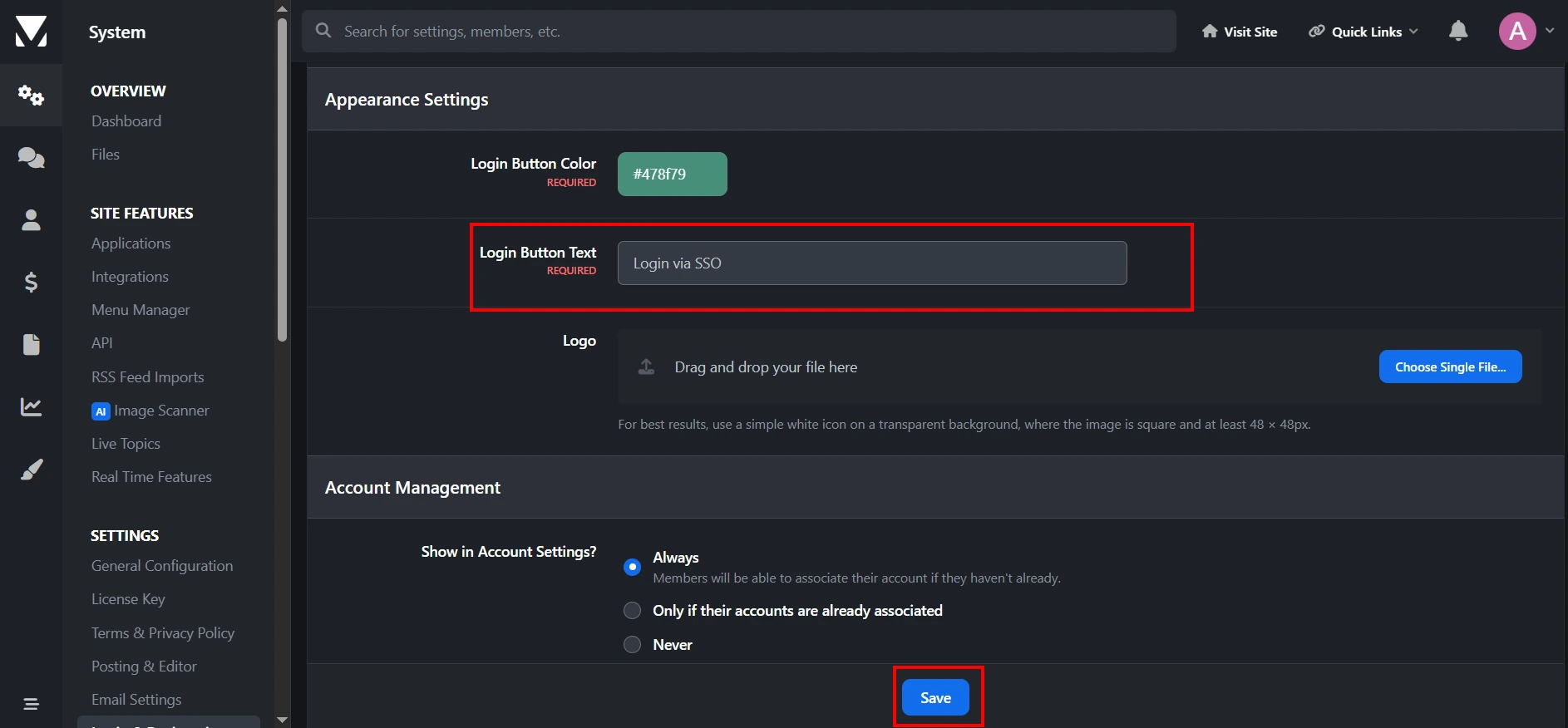Click the System heading in the sidebar
1568x728 pixels.
117,32
